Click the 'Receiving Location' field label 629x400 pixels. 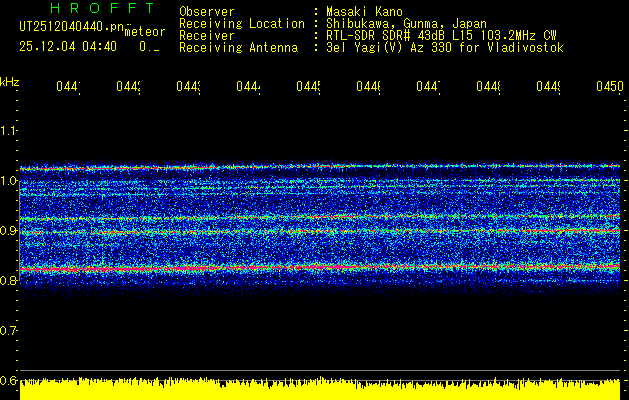click(241, 23)
